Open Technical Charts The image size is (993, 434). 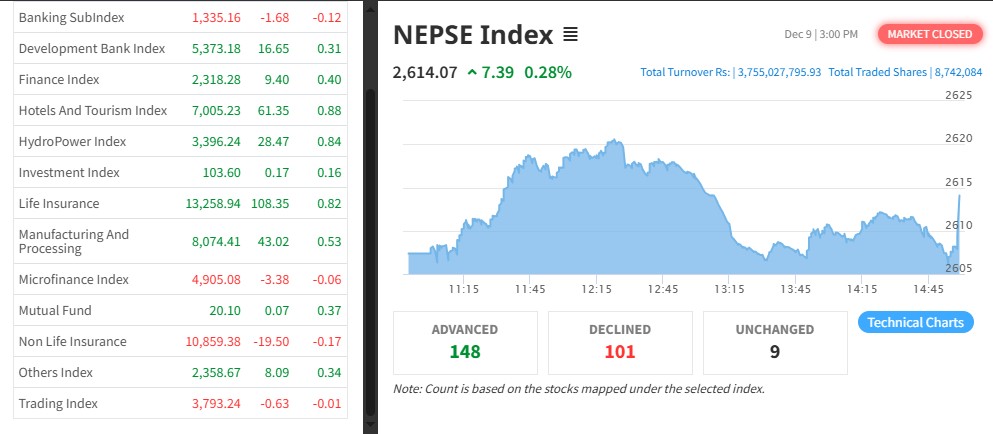(915, 322)
